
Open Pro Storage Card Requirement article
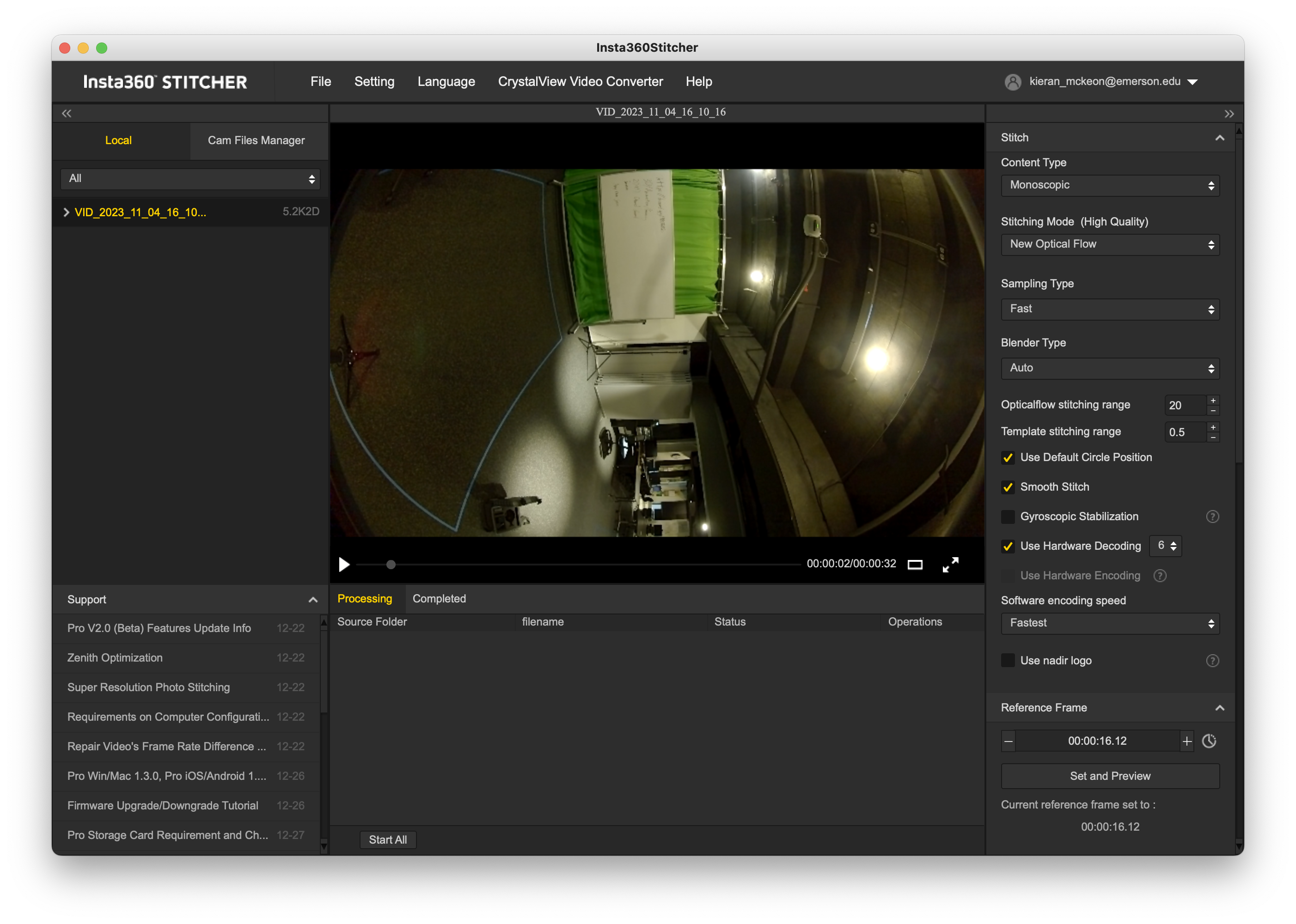[185, 836]
